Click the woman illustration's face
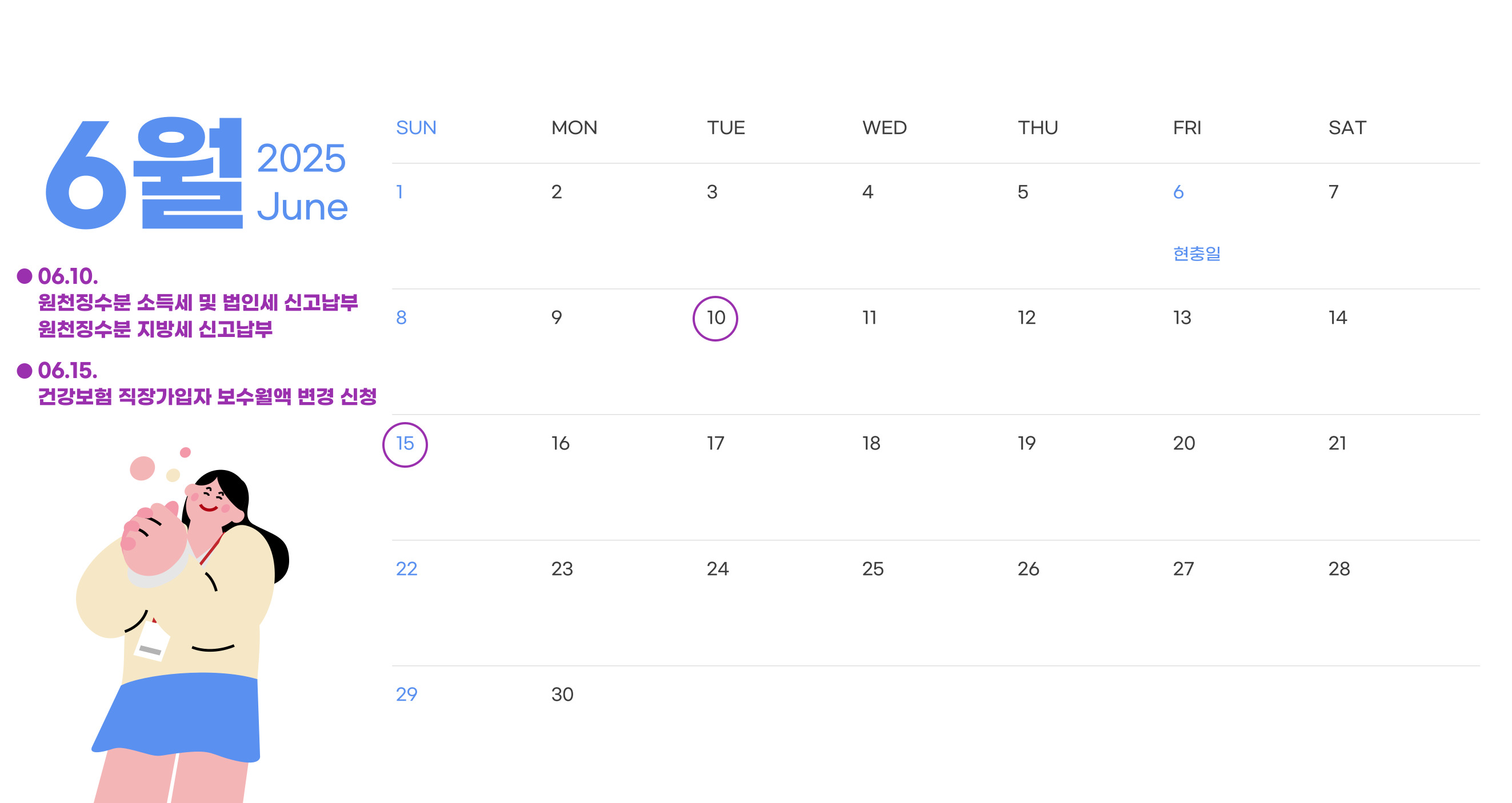Viewport: 1512px width, 803px height. point(213,500)
